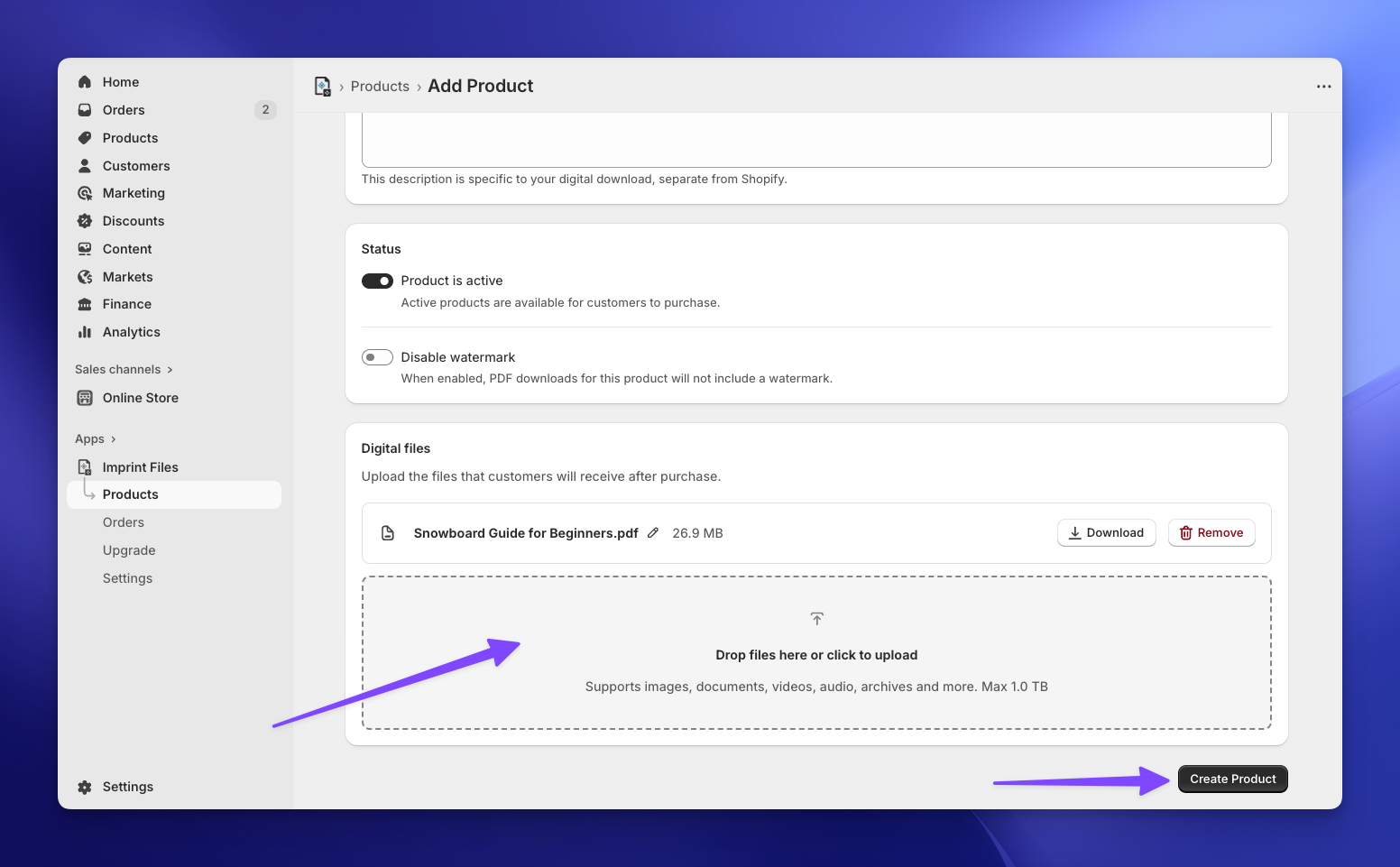Open the ellipsis options menu
1400x867 pixels.
coord(1323,85)
